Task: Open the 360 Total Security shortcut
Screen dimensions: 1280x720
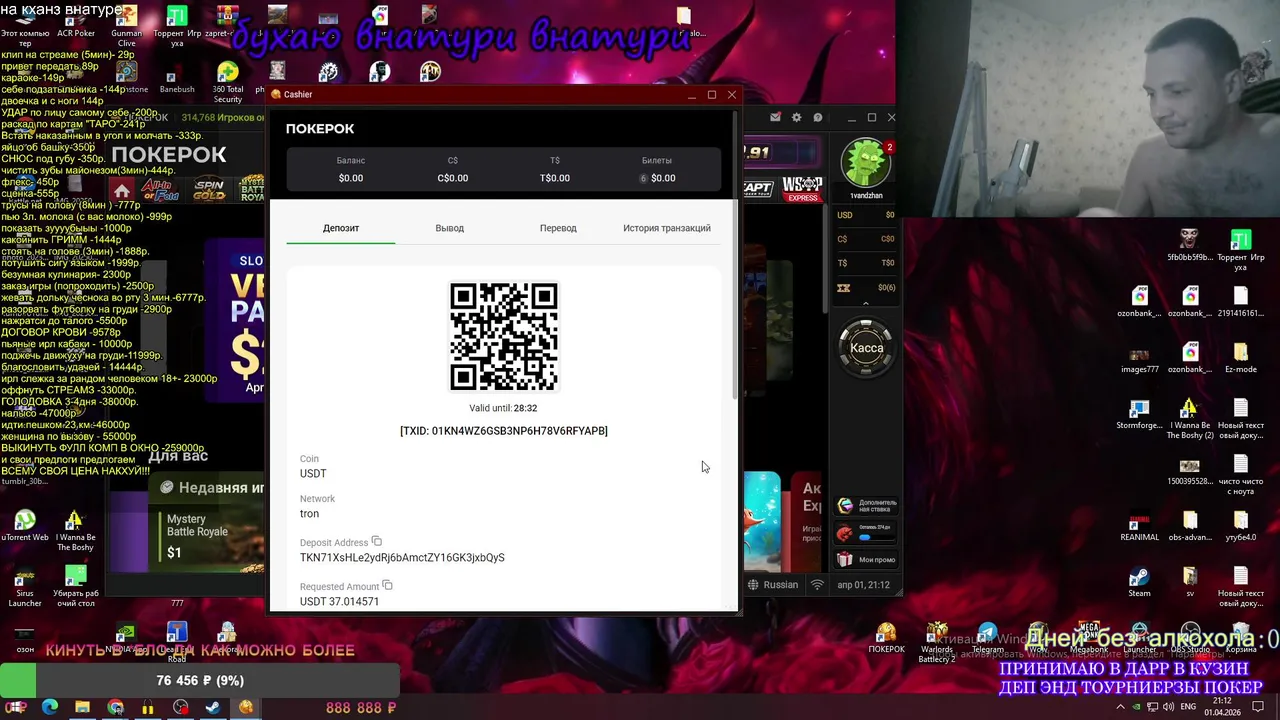Action: pos(228,83)
